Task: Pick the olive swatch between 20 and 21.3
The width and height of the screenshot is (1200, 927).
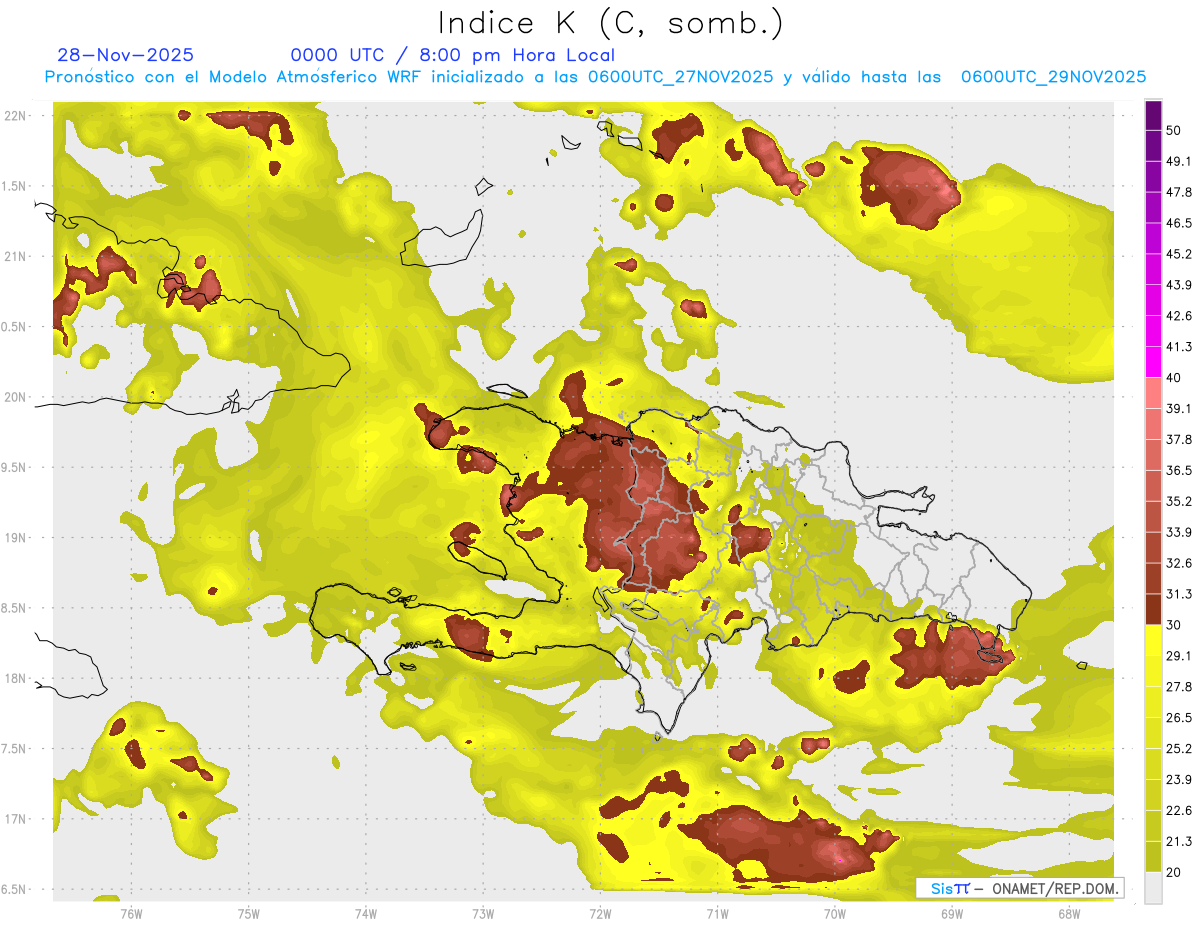Action: coord(1153,857)
